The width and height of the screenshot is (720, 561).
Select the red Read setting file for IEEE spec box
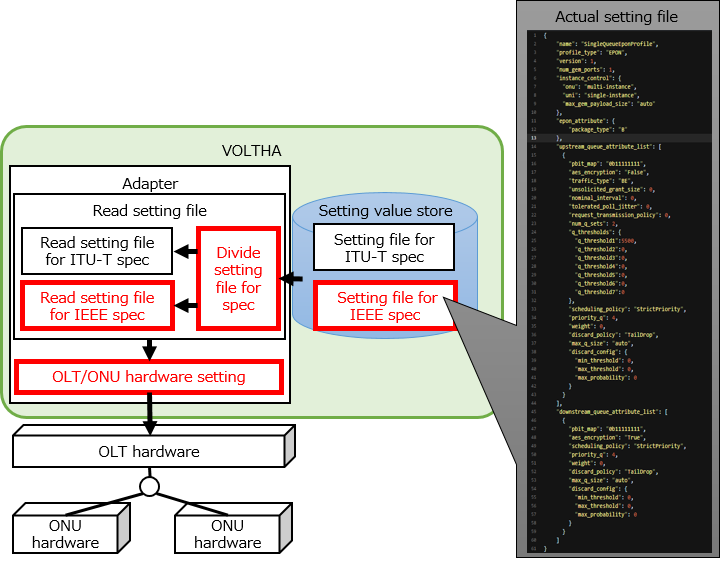(x=97, y=306)
